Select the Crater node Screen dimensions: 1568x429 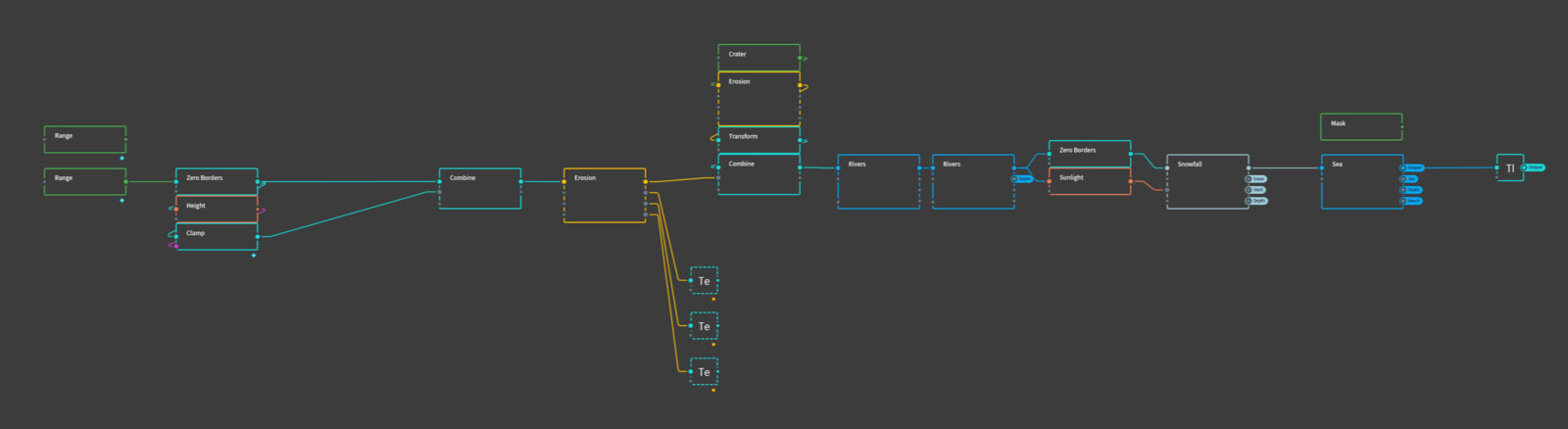tap(759, 57)
